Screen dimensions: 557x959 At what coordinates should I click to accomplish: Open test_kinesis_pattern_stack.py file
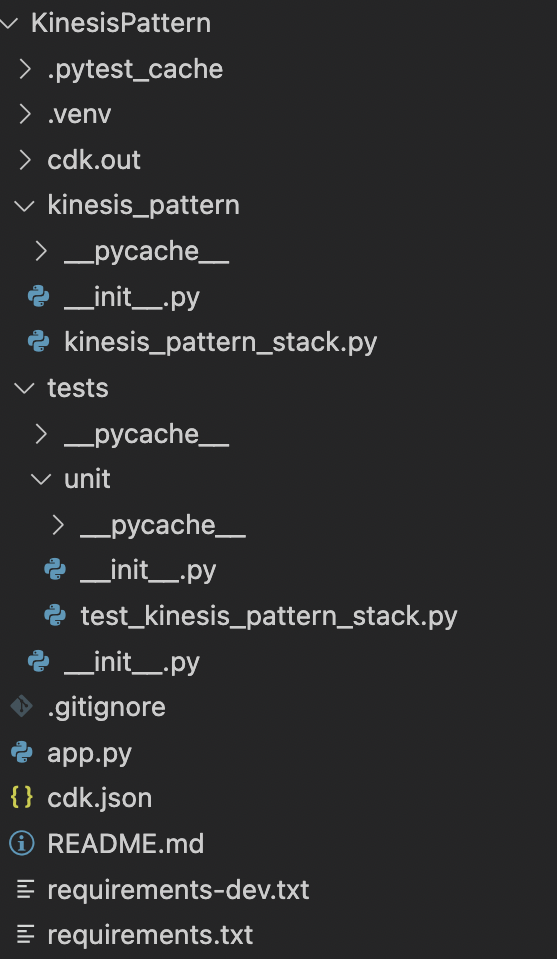pos(269,616)
